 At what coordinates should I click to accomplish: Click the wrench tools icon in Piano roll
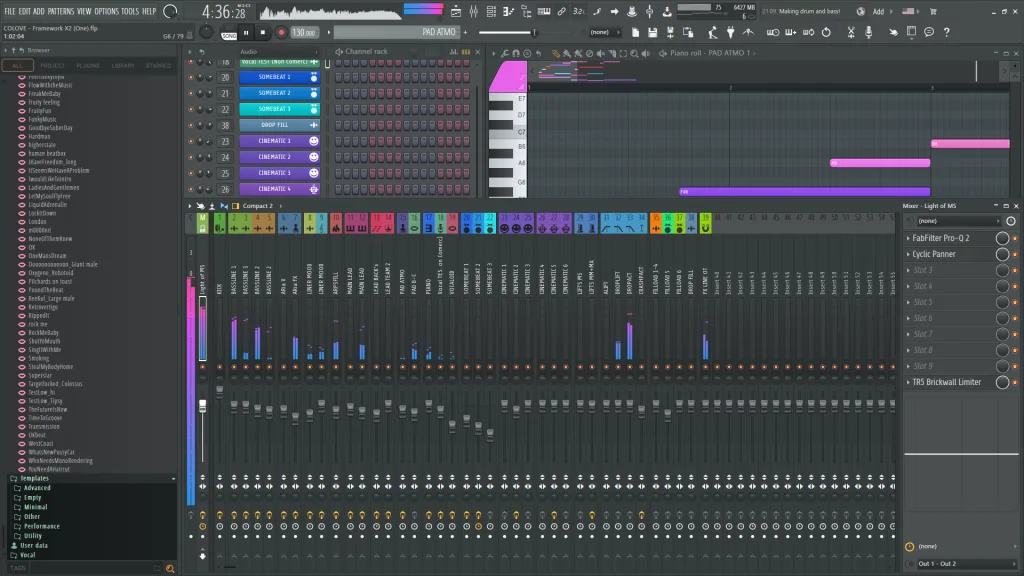point(505,54)
